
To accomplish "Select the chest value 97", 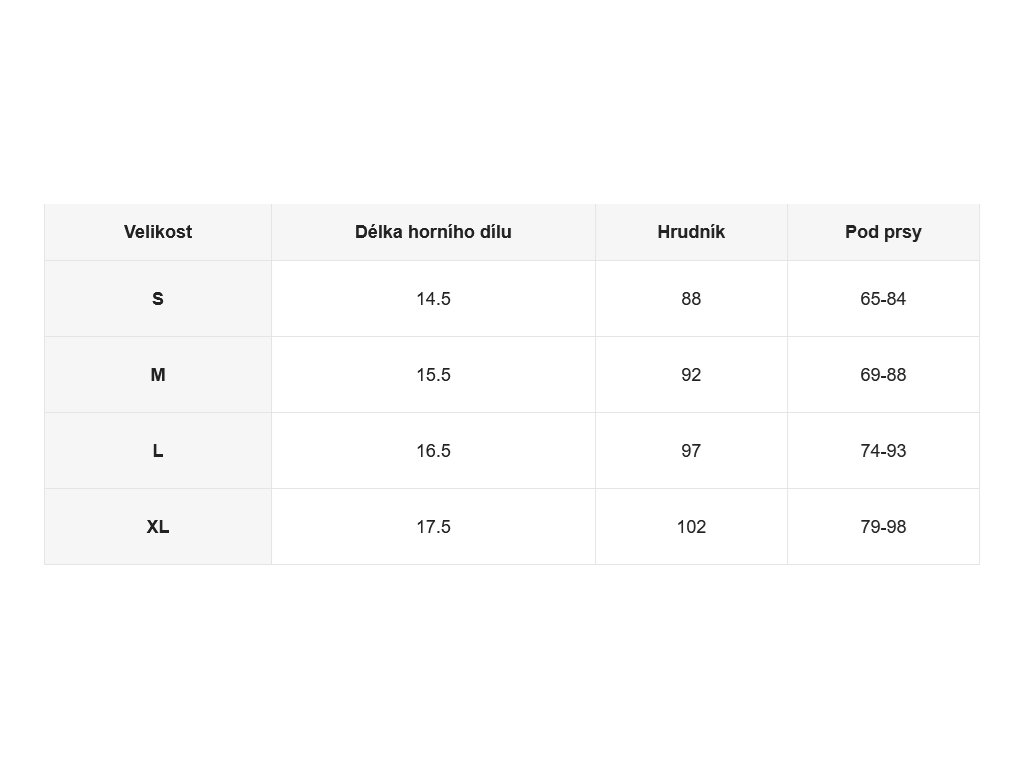I will click(691, 451).
